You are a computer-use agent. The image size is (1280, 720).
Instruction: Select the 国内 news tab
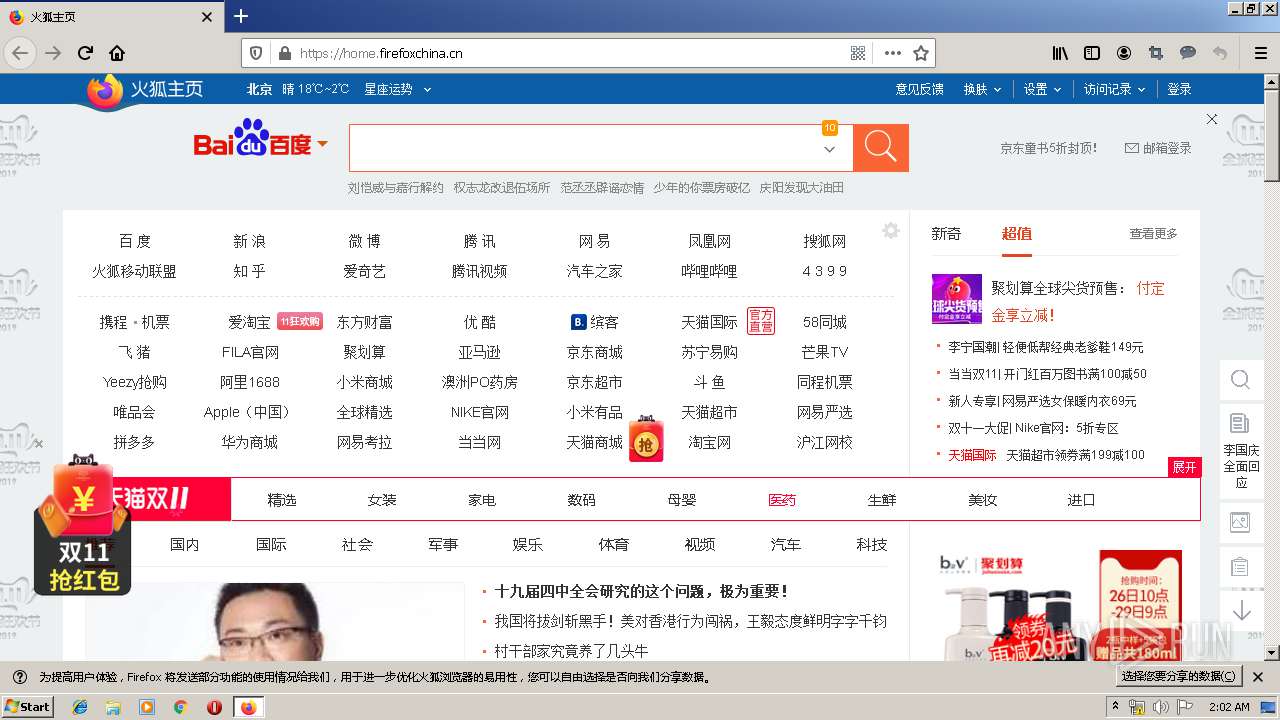(x=185, y=544)
